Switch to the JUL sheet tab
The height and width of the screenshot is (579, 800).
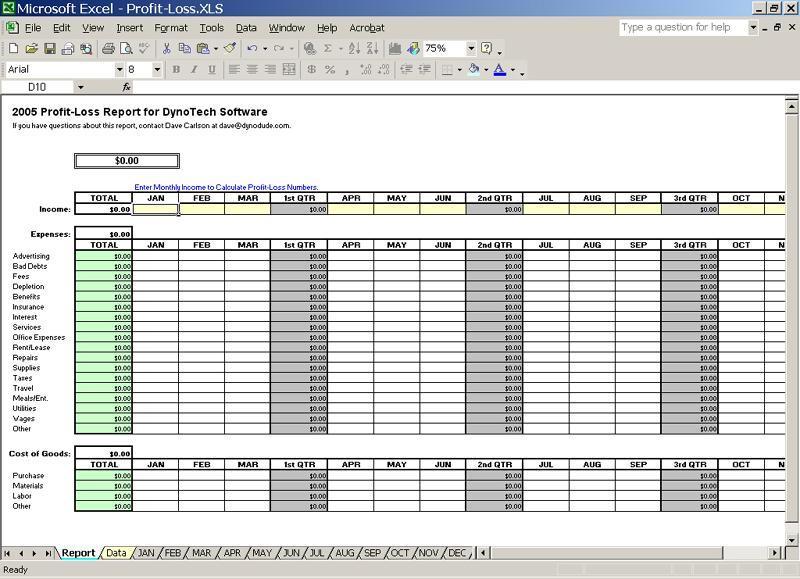pos(317,553)
